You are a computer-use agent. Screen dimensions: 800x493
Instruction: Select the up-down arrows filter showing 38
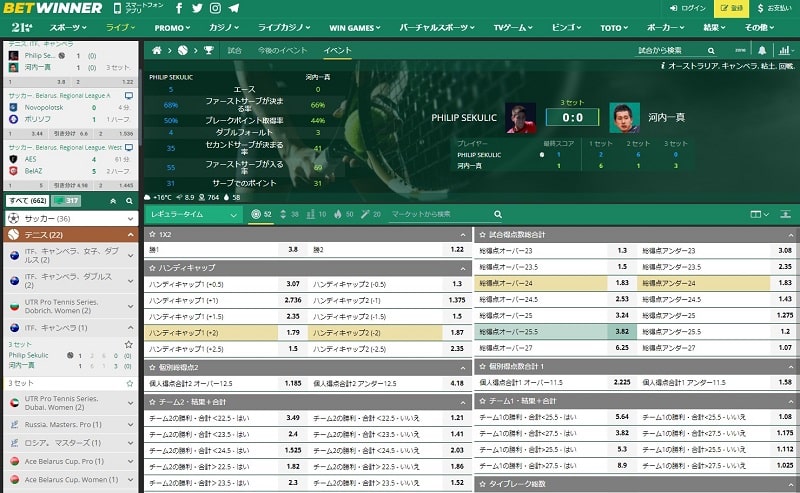point(289,214)
